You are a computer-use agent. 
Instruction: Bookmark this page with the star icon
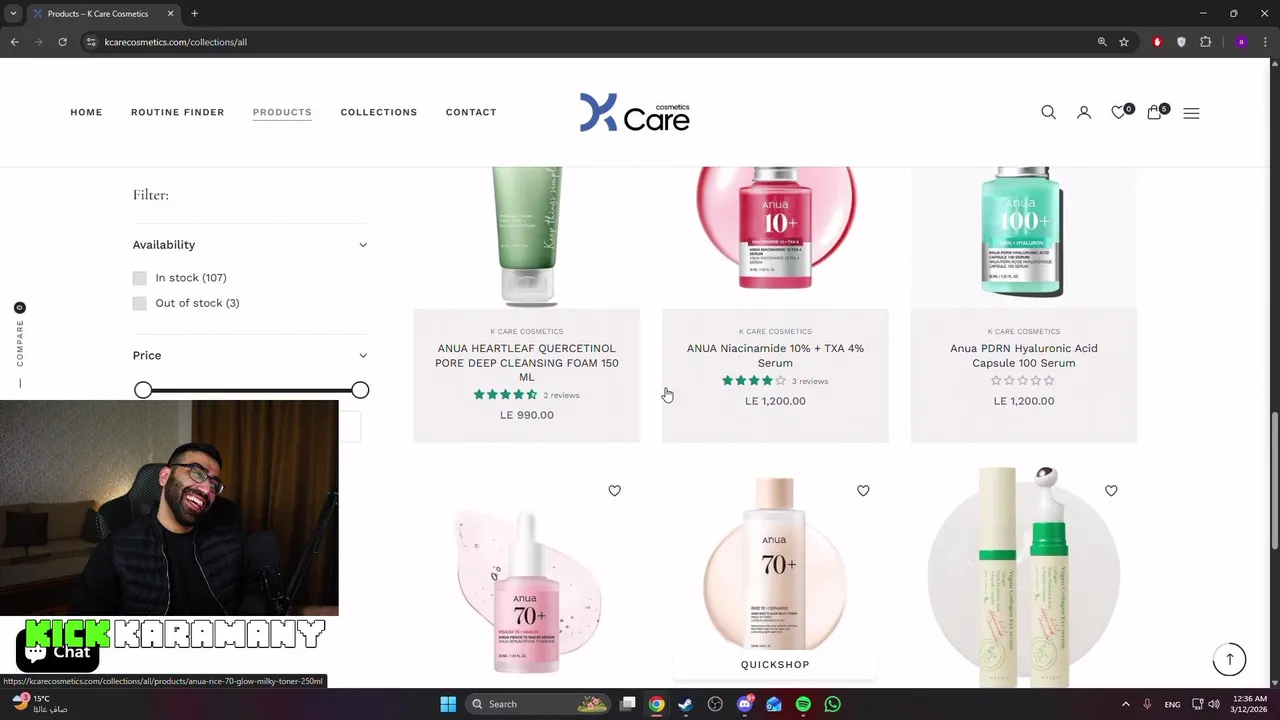pyautogui.click(x=1124, y=42)
